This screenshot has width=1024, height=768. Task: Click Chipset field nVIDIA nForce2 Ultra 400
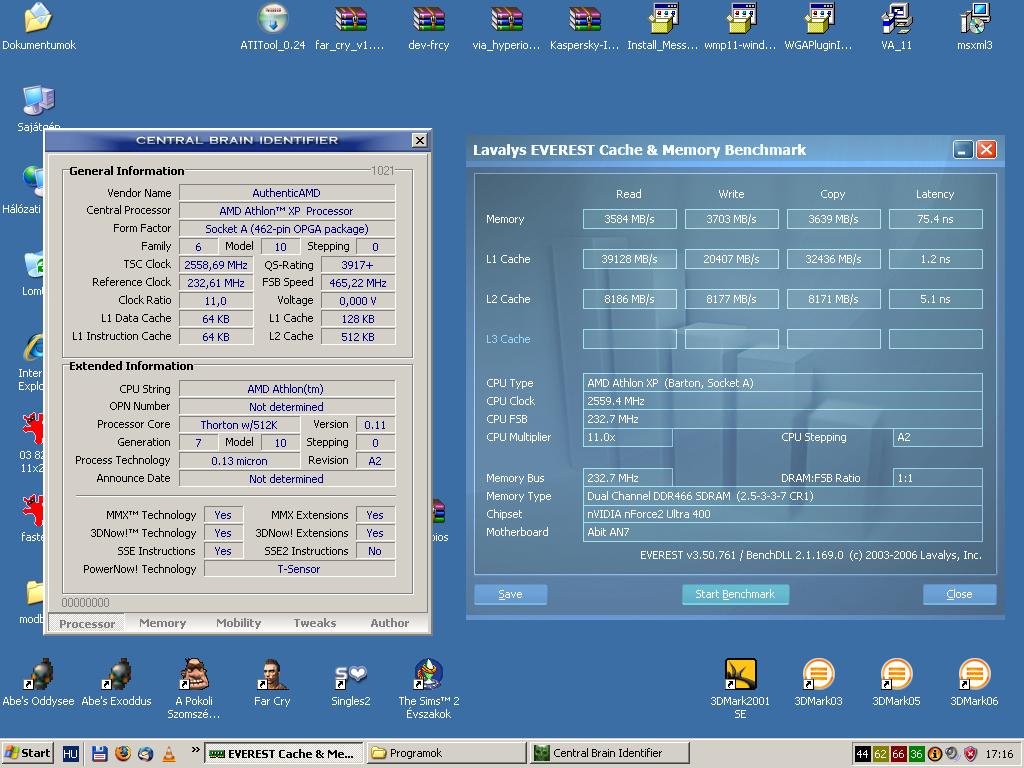pyautogui.click(x=783, y=514)
